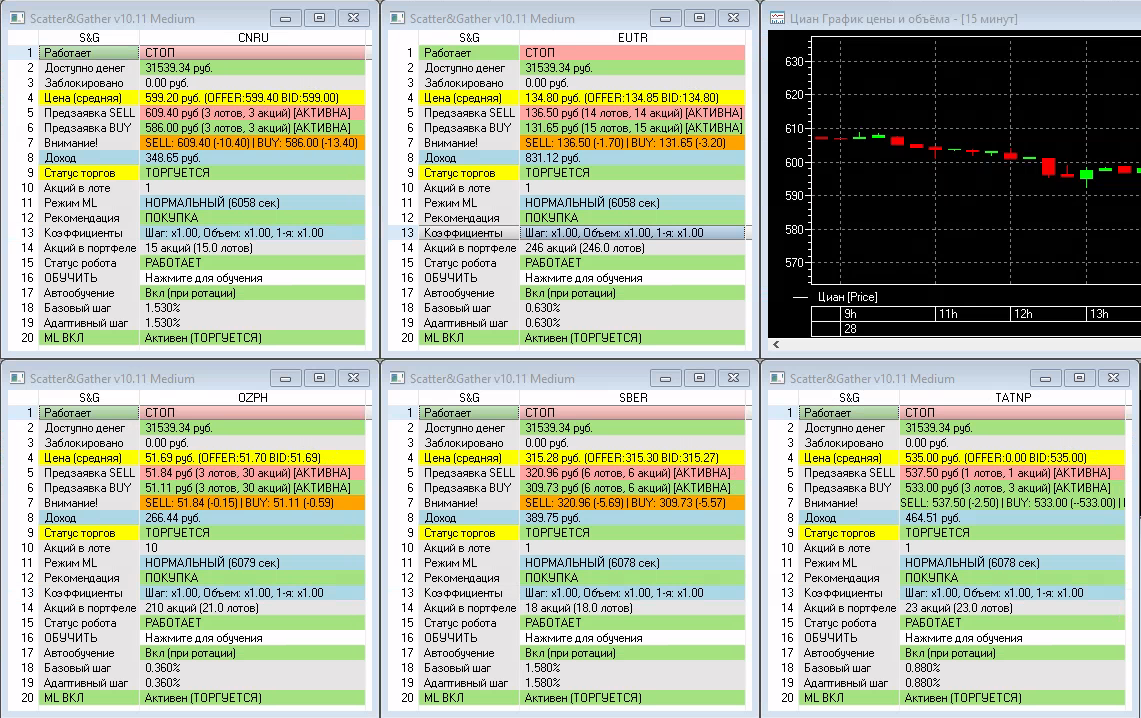
Task: Select the CNRU column header
Action: pos(253,38)
